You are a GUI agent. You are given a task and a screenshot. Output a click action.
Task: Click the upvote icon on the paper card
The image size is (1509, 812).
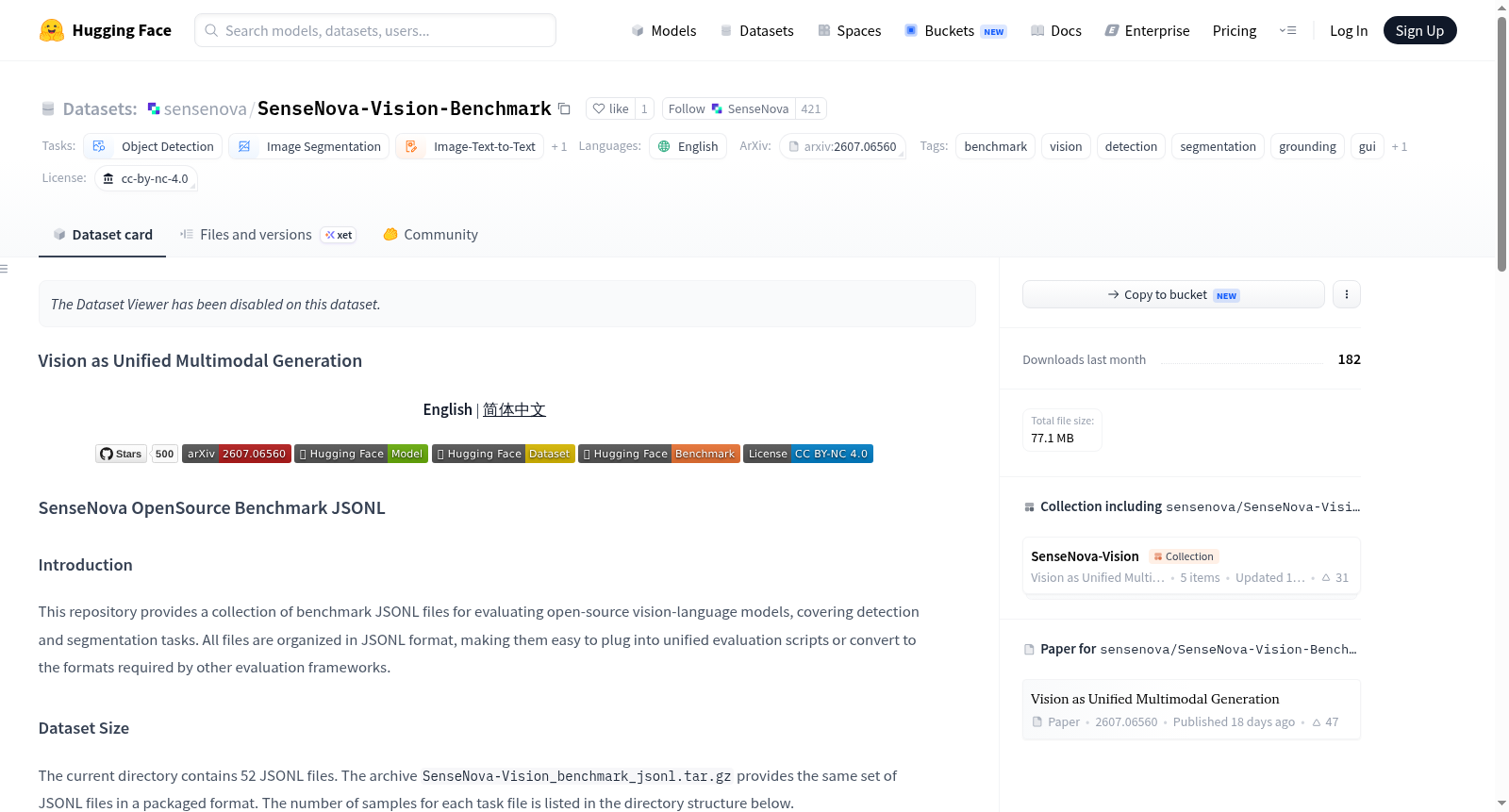click(x=1316, y=722)
